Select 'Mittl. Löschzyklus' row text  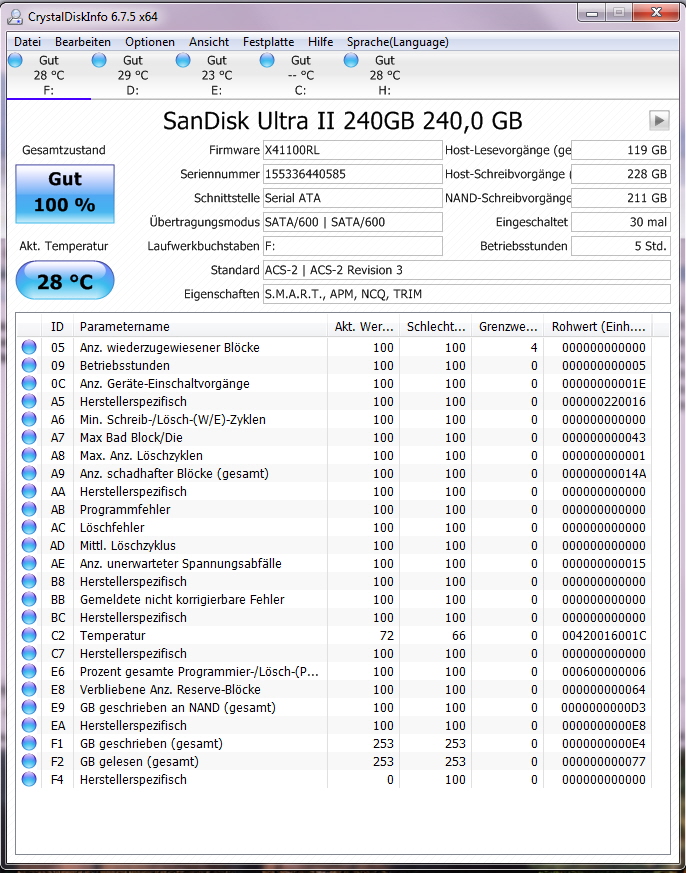[x=128, y=545]
